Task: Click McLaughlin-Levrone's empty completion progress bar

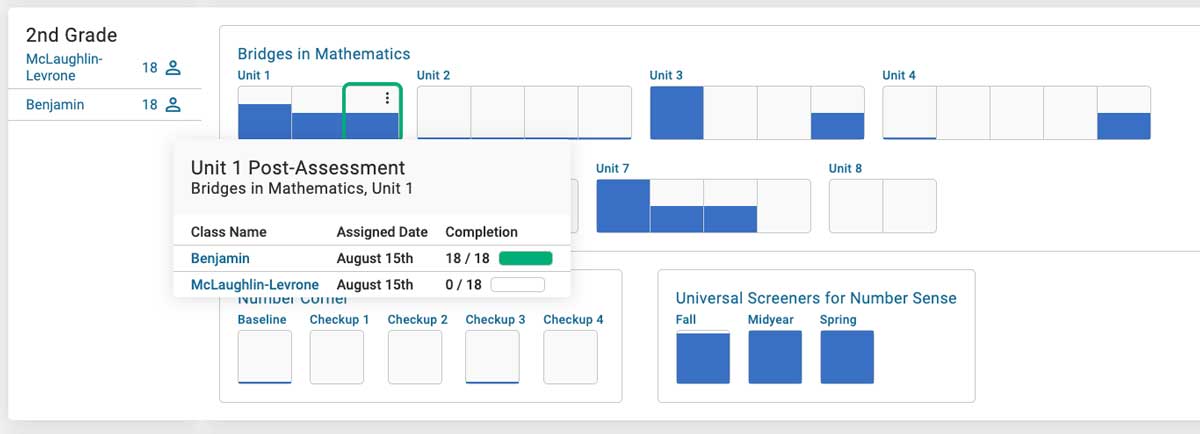Action: pos(517,285)
